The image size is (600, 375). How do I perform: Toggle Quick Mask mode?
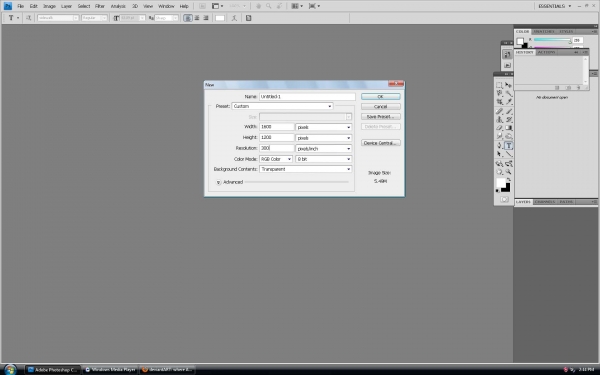504,199
